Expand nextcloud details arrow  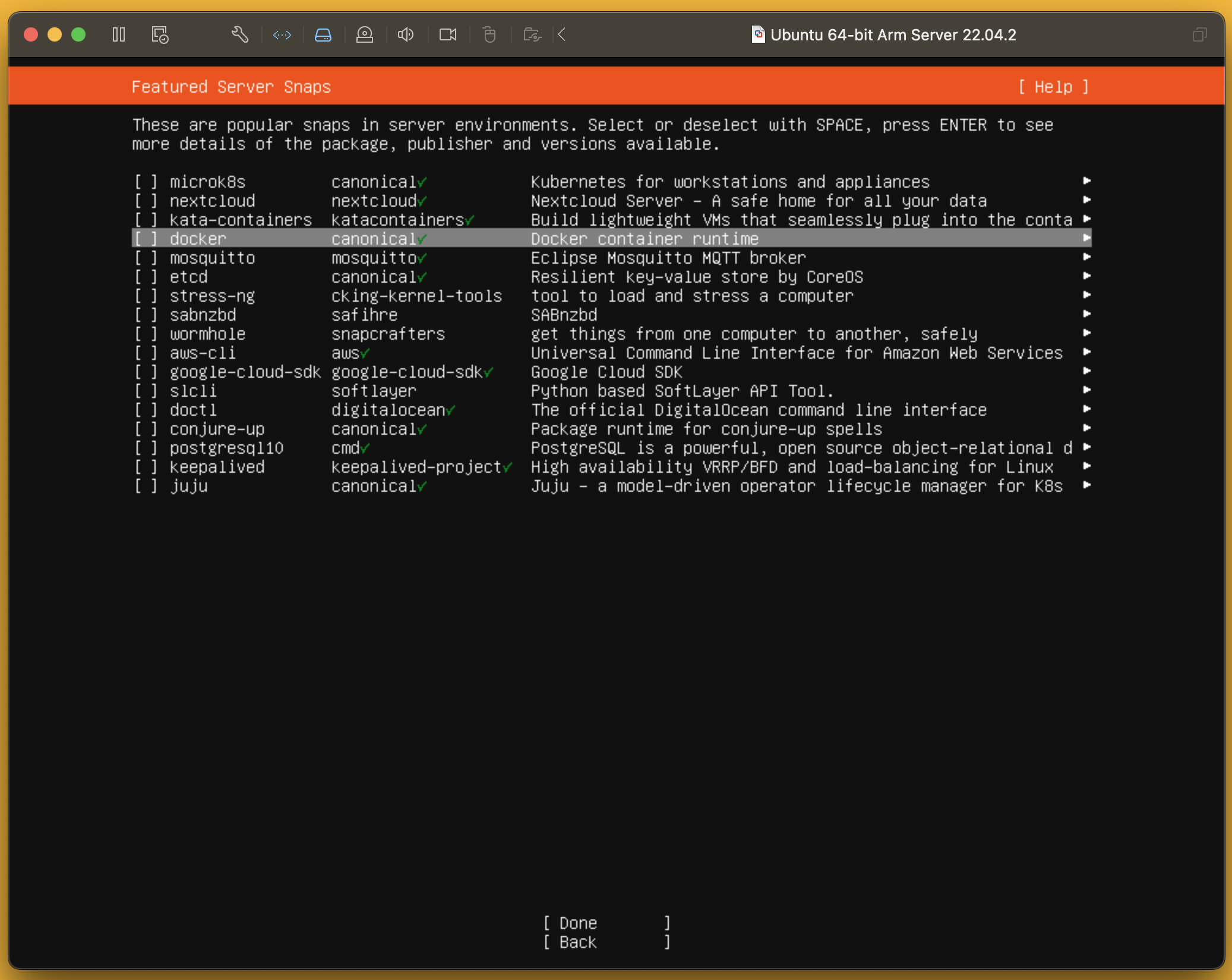pyautogui.click(x=1086, y=200)
